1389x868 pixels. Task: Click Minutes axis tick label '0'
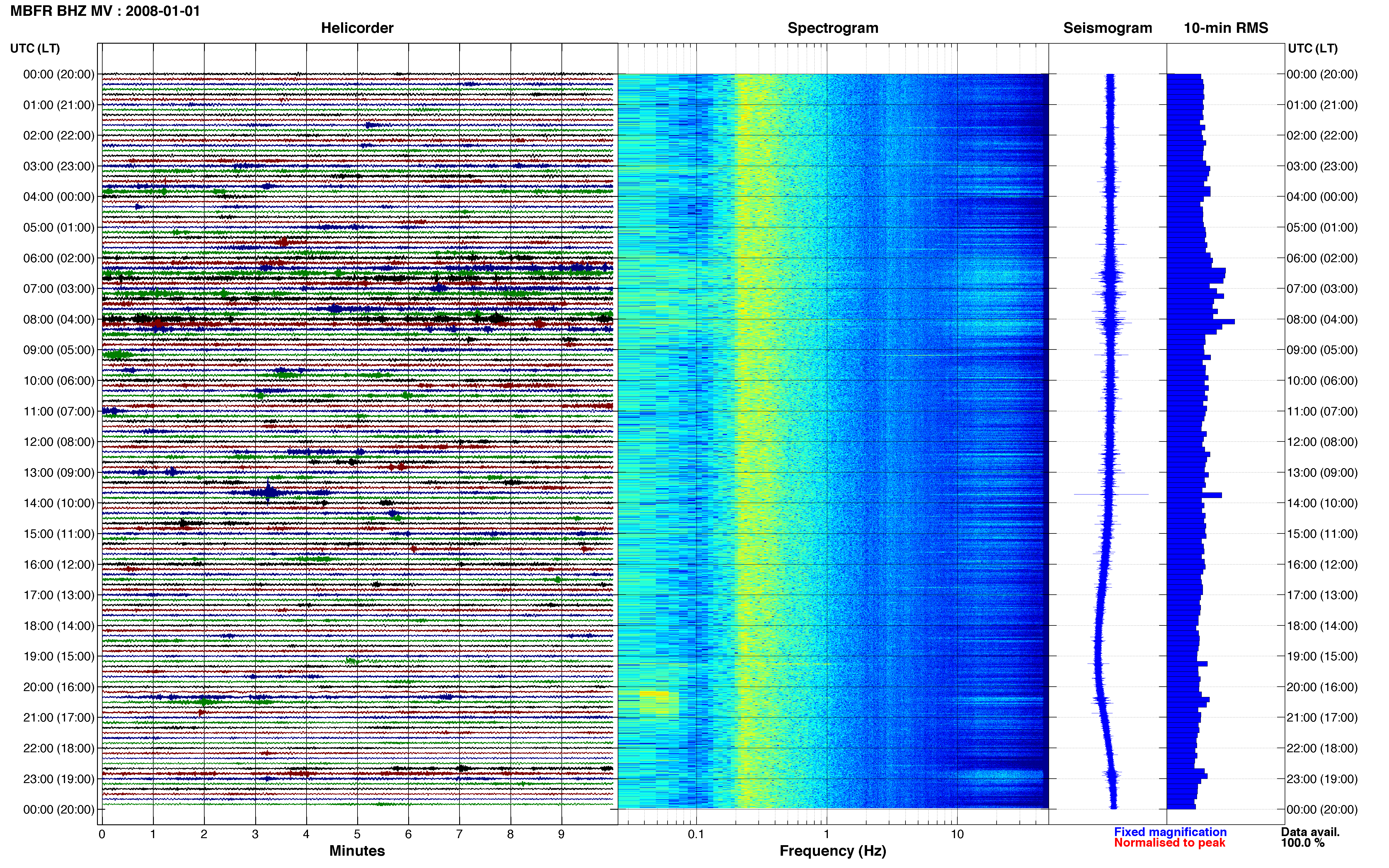click(102, 834)
